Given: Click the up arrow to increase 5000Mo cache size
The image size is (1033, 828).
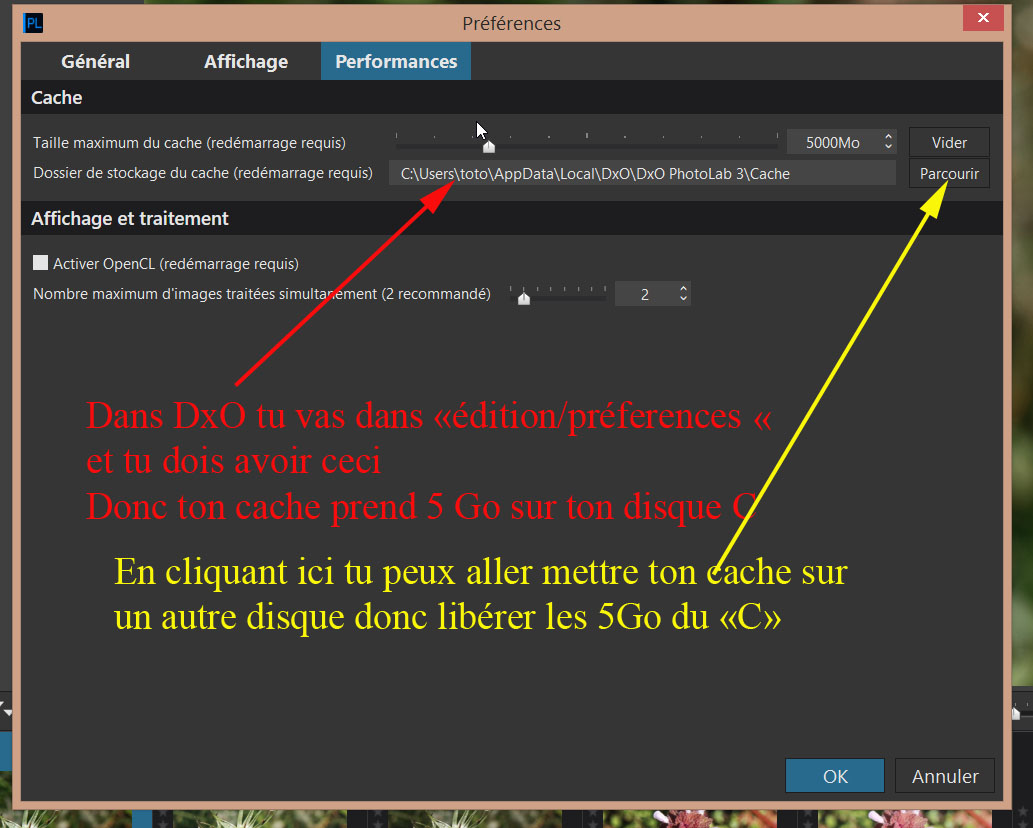Looking at the screenshot, I should pos(886,137).
